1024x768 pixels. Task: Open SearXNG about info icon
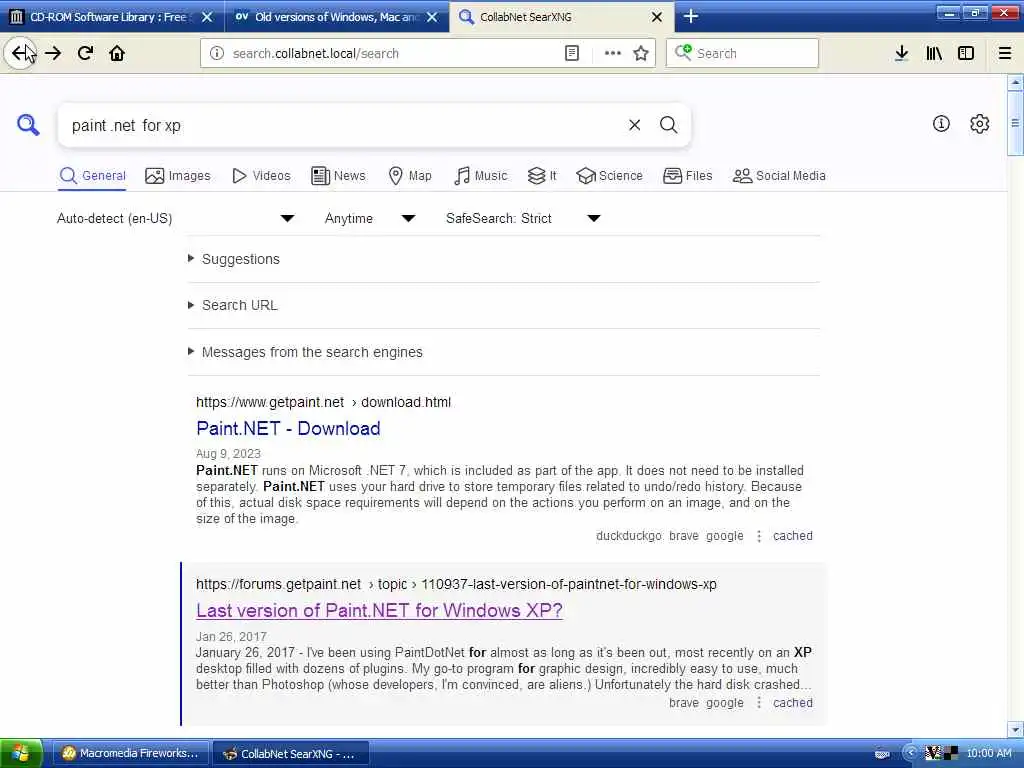941,123
